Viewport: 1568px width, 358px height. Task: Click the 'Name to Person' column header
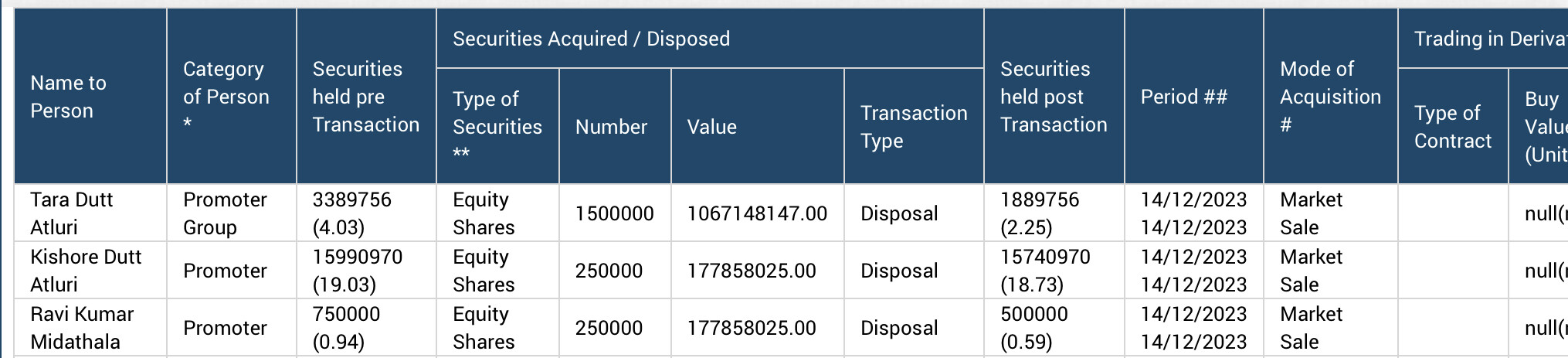(x=69, y=97)
